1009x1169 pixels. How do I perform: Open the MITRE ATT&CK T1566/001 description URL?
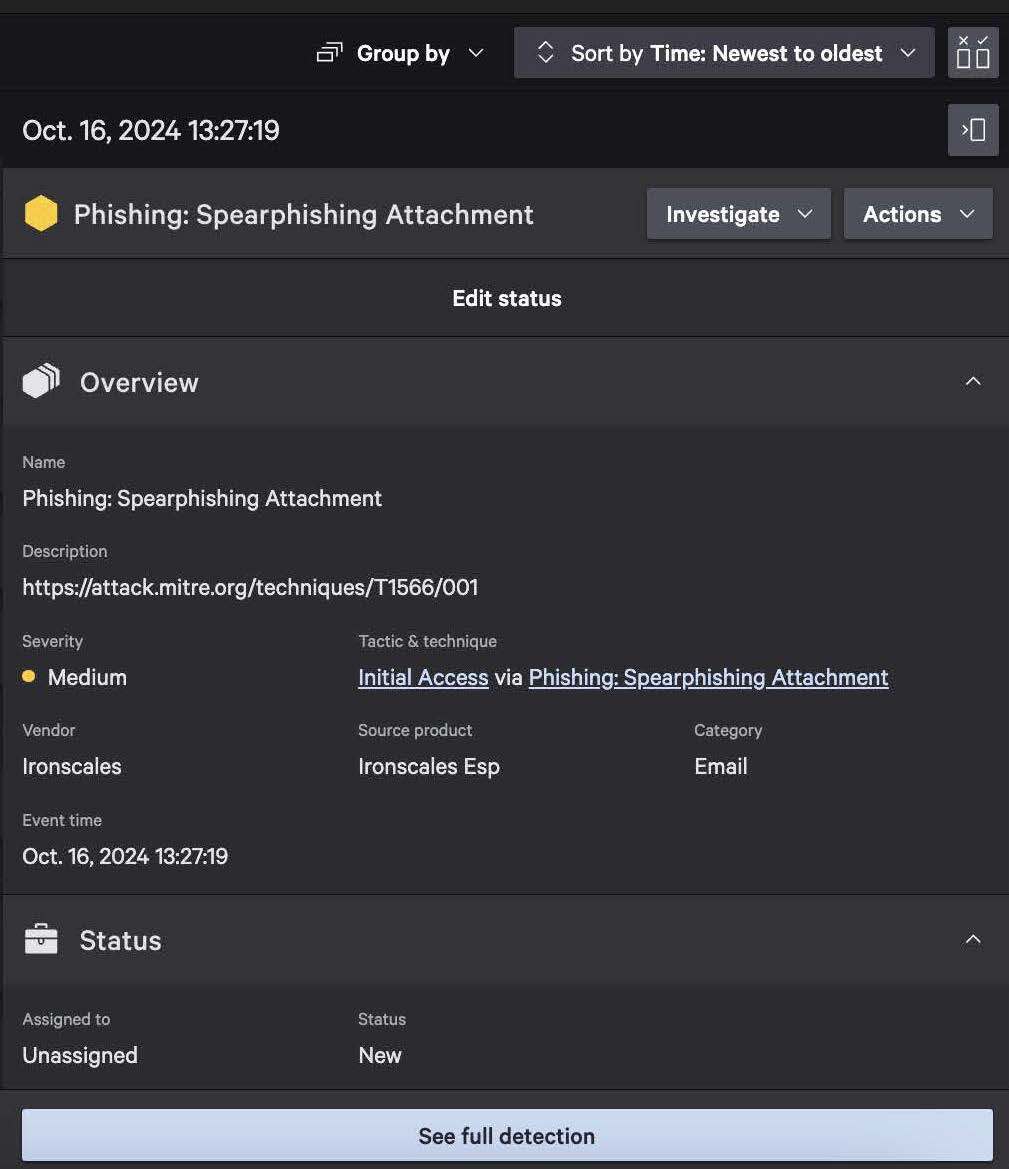click(250, 587)
